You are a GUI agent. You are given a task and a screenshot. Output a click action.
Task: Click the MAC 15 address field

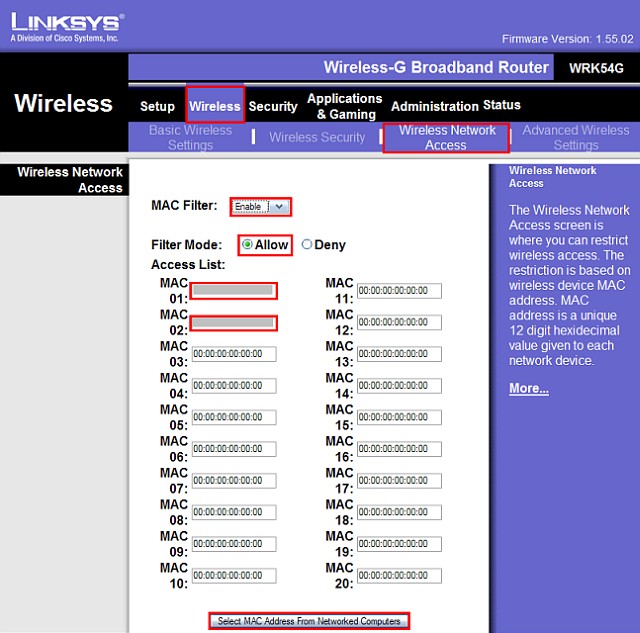[399, 417]
